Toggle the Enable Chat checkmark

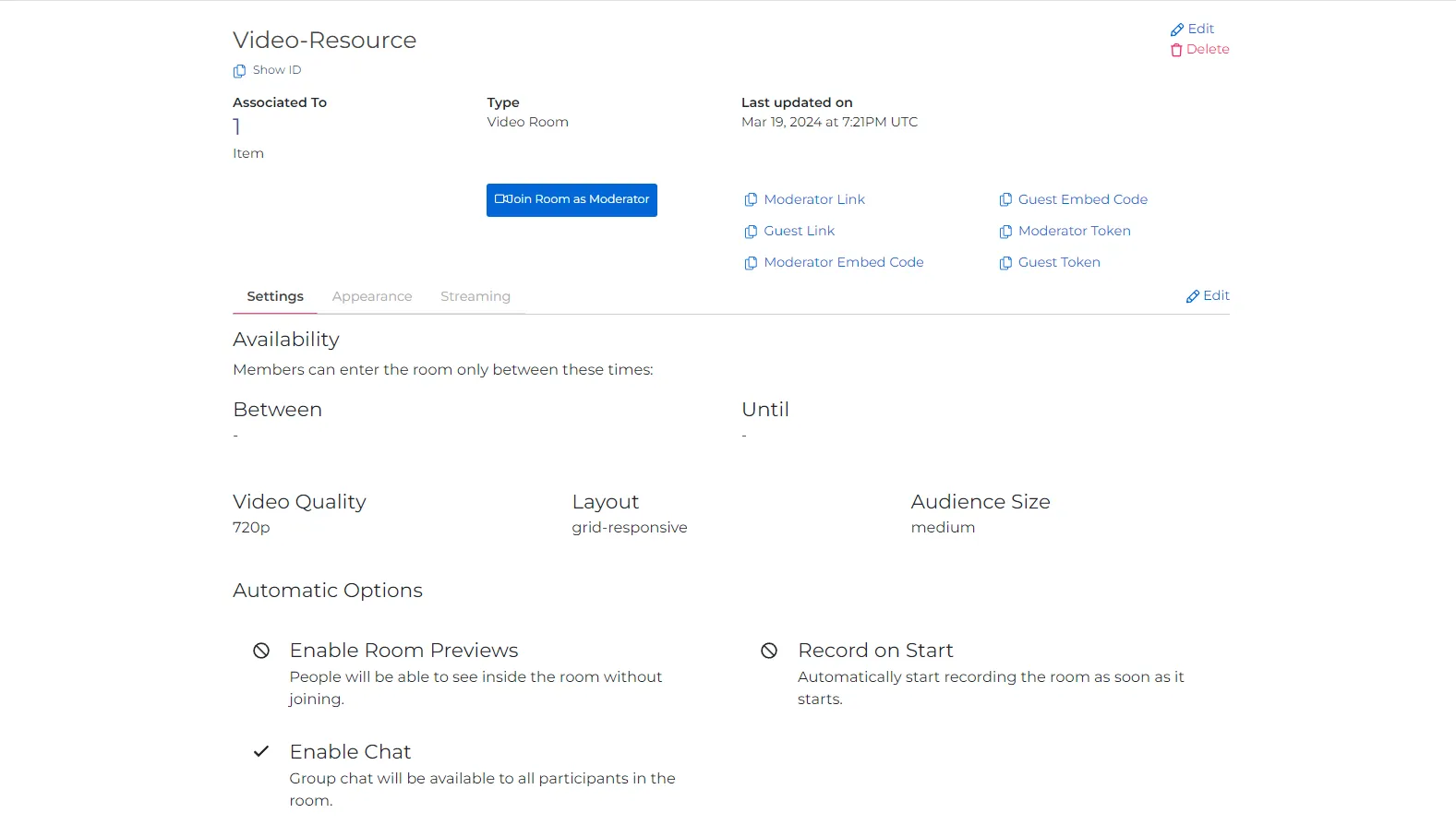(261, 751)
